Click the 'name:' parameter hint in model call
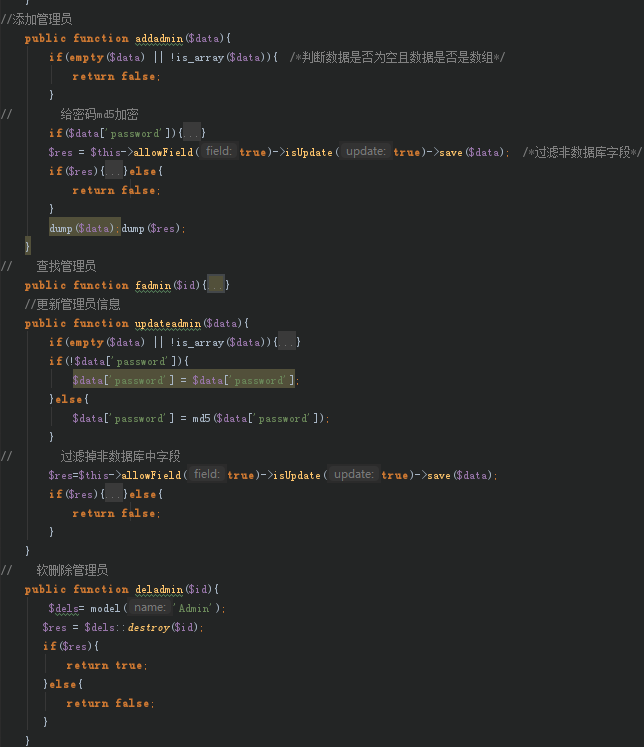644x747 pixels. pos(150,608)
